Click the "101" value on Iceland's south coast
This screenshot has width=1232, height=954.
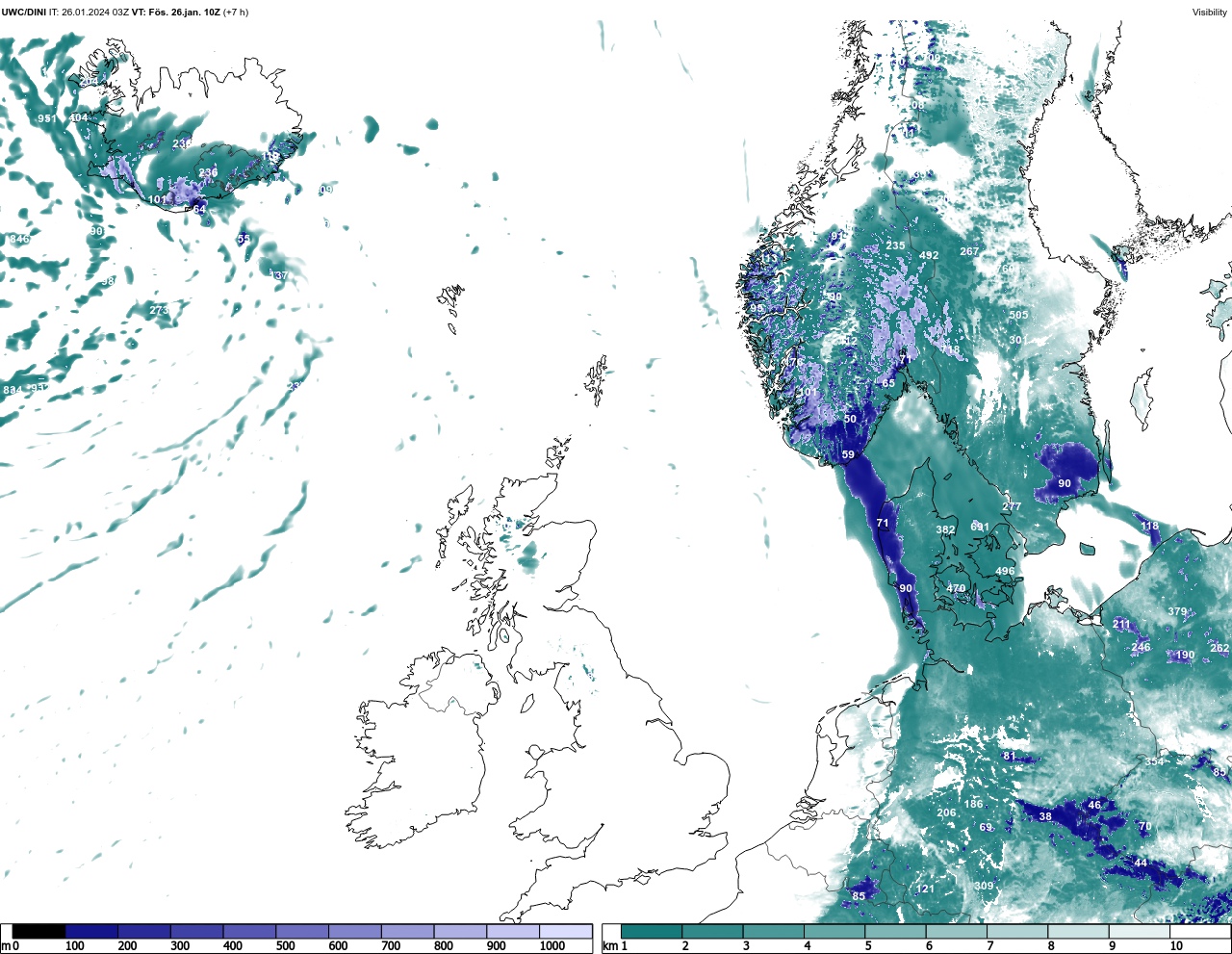[158, 200]
